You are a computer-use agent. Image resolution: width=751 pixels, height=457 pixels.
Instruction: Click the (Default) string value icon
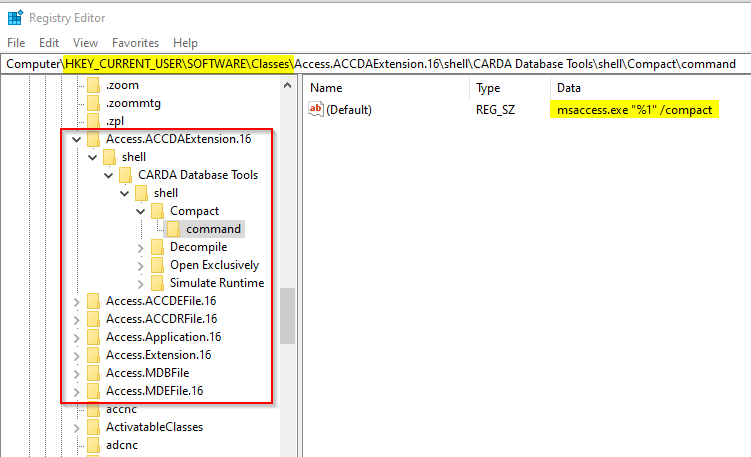click(316, 109)
